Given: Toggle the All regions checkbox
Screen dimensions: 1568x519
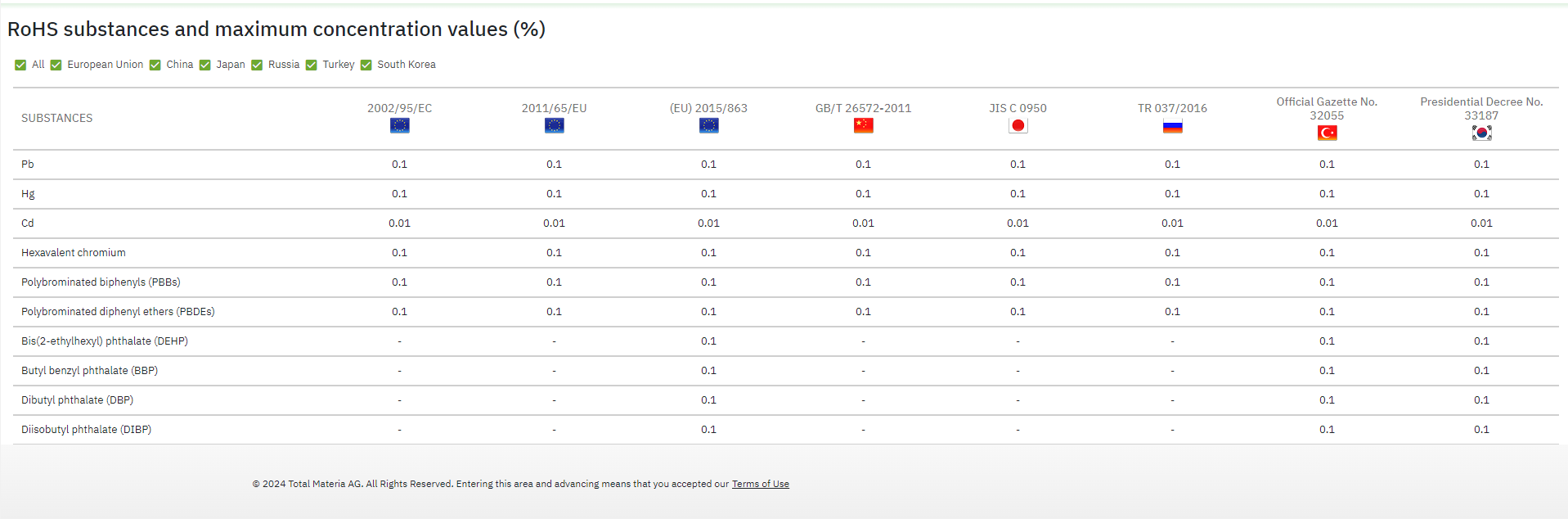Looking at the screenshot, I should point(20,65).
